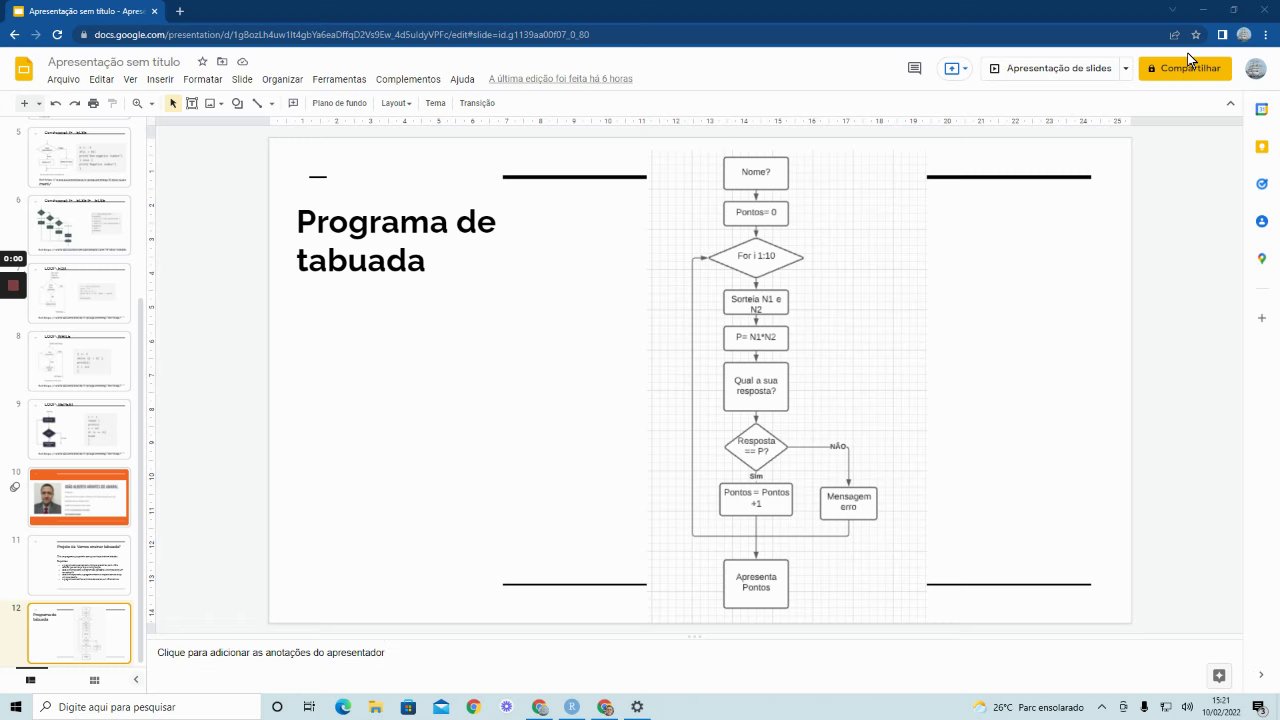Open the Ferramentas menu
The image size is (1280, 720).
pos(339,79)
